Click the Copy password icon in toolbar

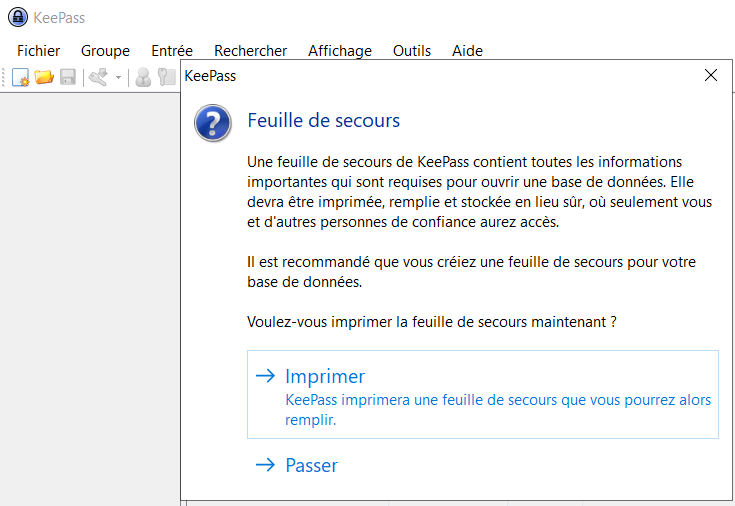(x=167, y=78)
